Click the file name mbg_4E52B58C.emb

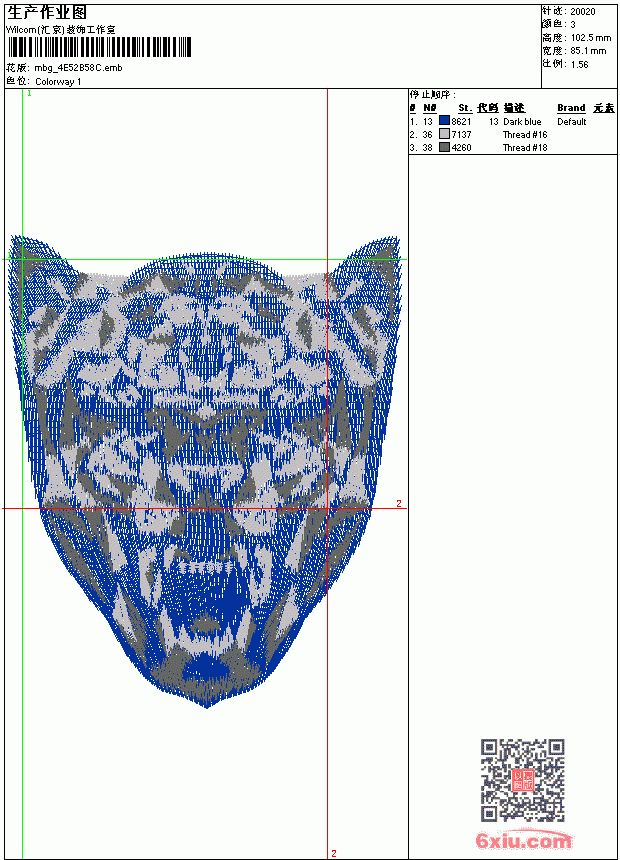pyautogui.click(x=78, y=68)
